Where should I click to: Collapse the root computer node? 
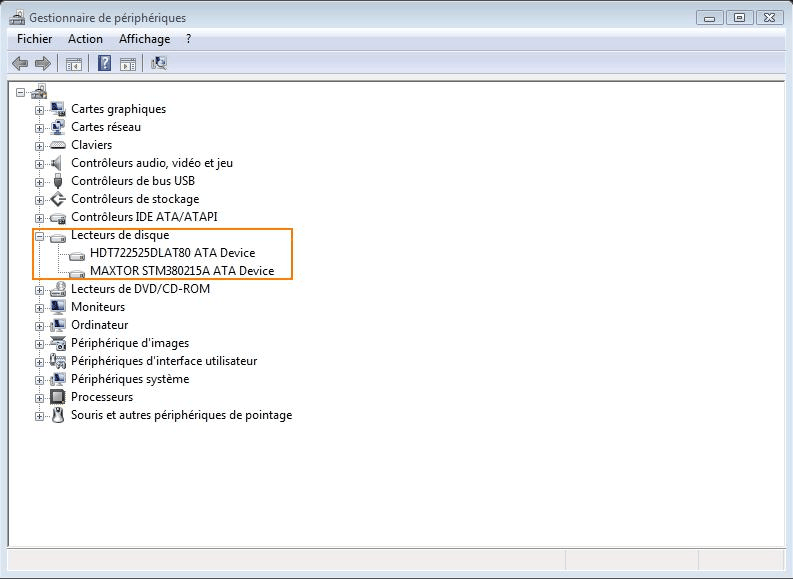point(20,92)
